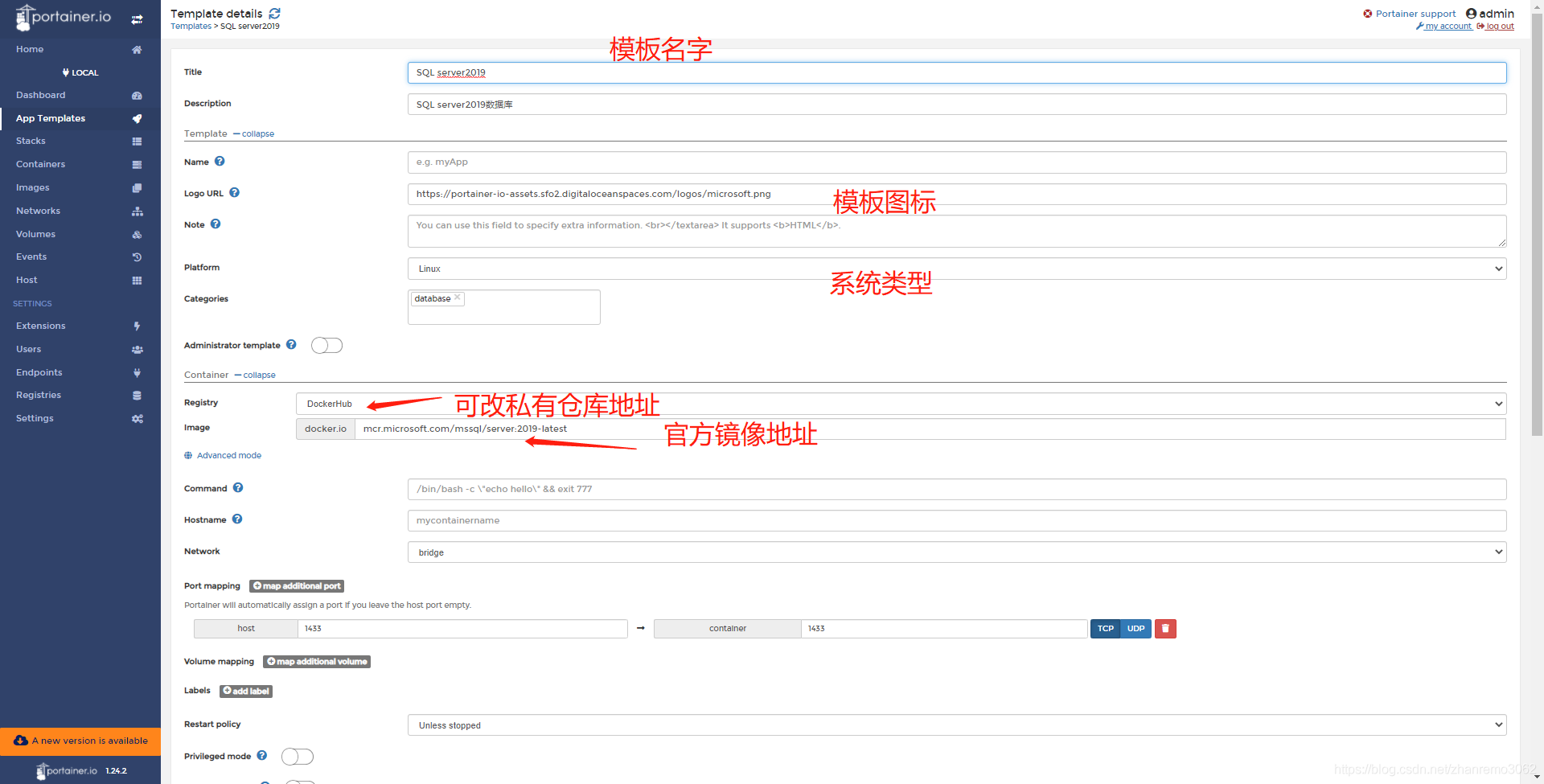Turn on Privileged mode
Image resolution: width=1544 pixels, height=784 pixels.
(x=297, y=756)
